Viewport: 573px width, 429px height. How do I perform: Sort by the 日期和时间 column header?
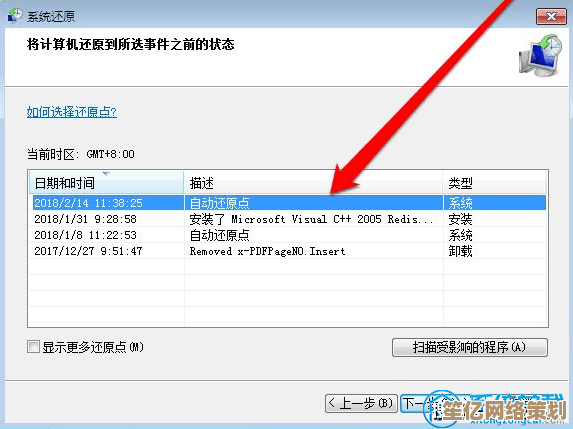point(106,182)
